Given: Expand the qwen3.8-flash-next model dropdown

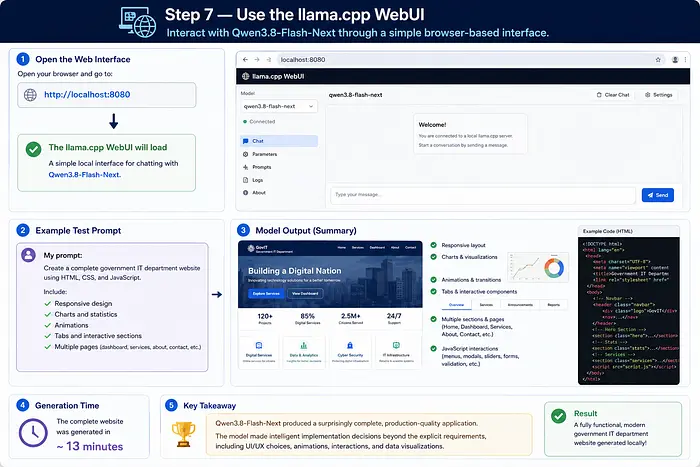Looking at the screenshot, I should pyautogui.click(x=279, y=106).
